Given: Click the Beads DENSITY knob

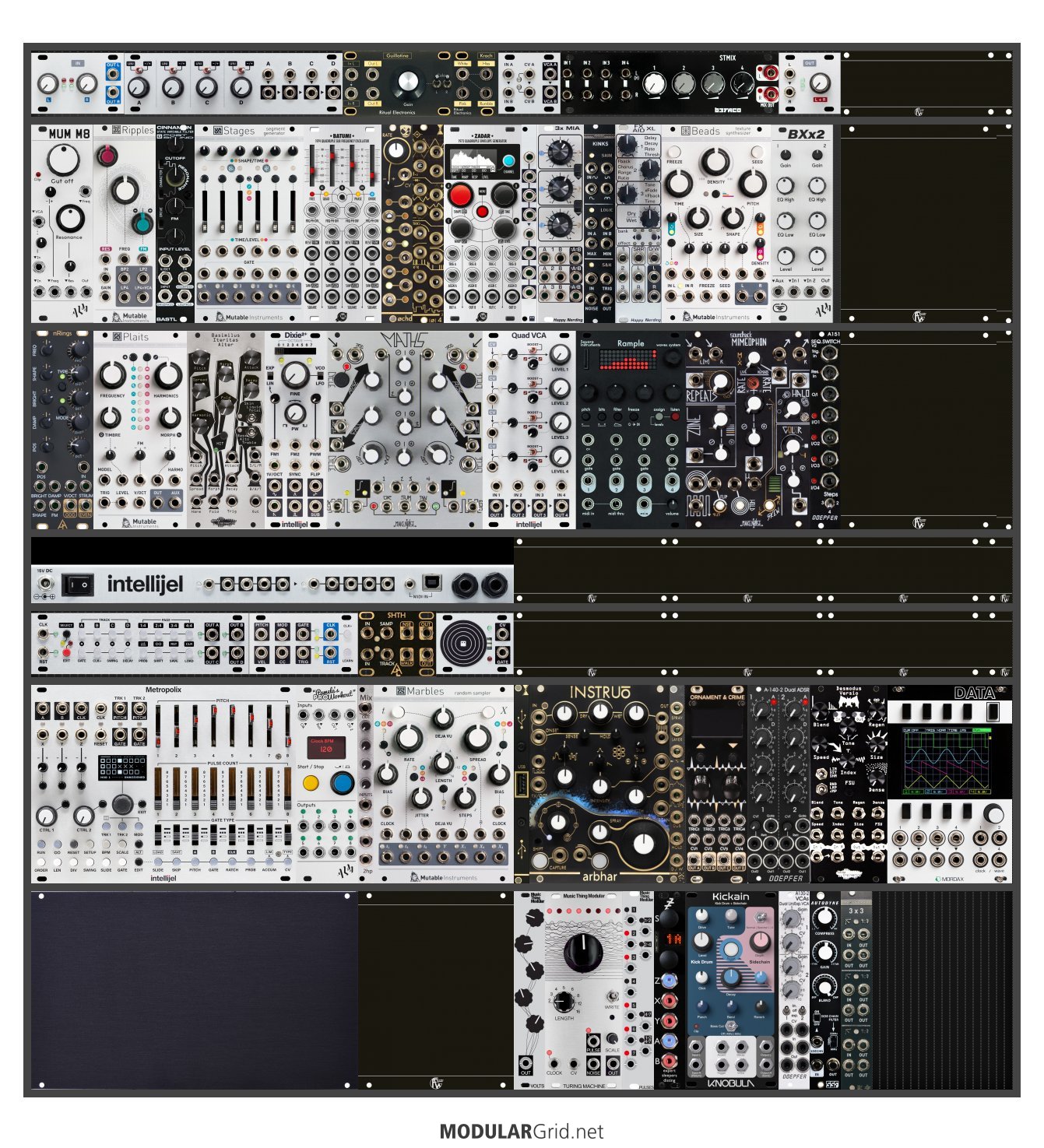Looking at the screenshot, I should tap(715, 162).
